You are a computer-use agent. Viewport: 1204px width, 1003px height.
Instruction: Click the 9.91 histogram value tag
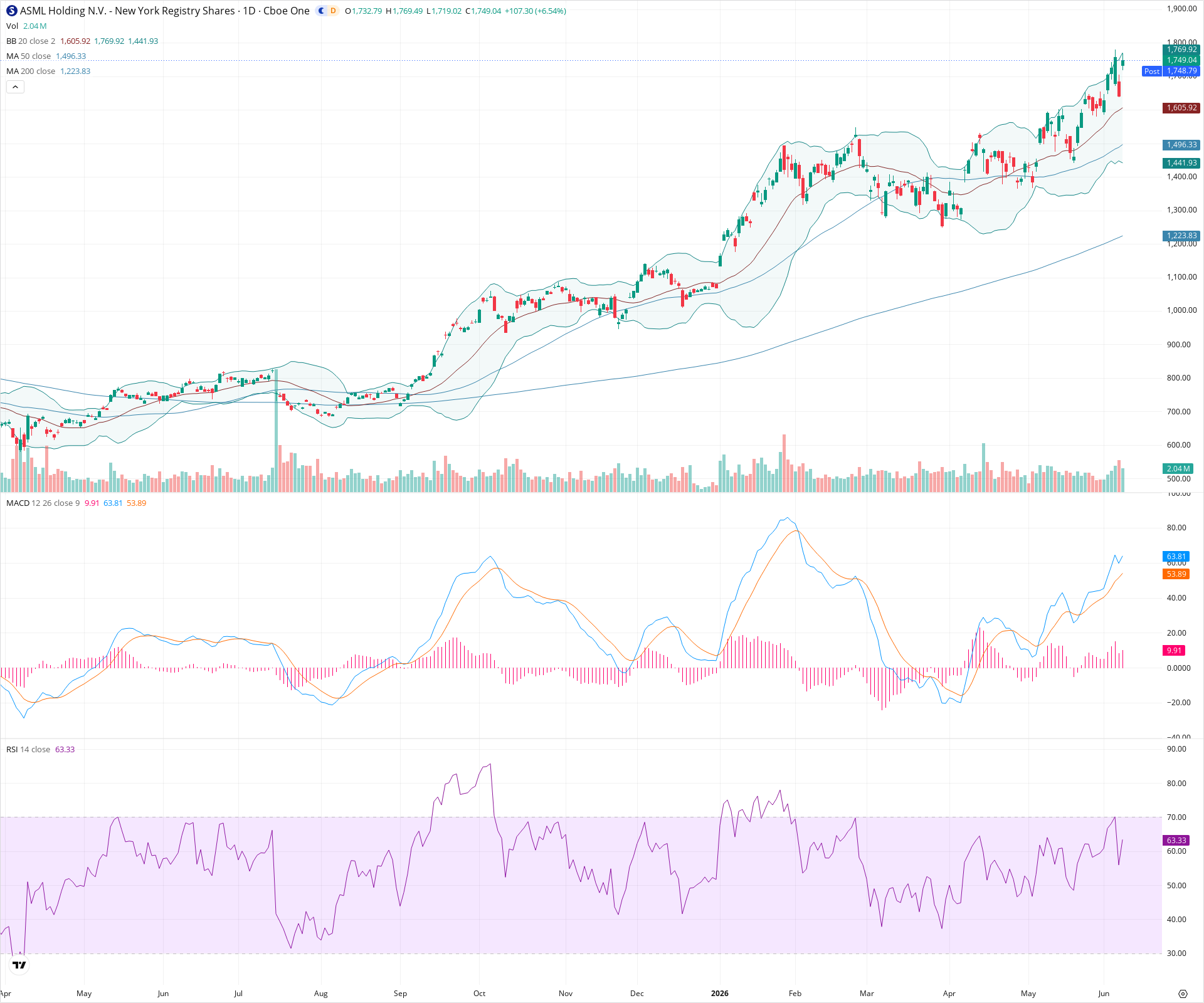[x=1174, y=650]
